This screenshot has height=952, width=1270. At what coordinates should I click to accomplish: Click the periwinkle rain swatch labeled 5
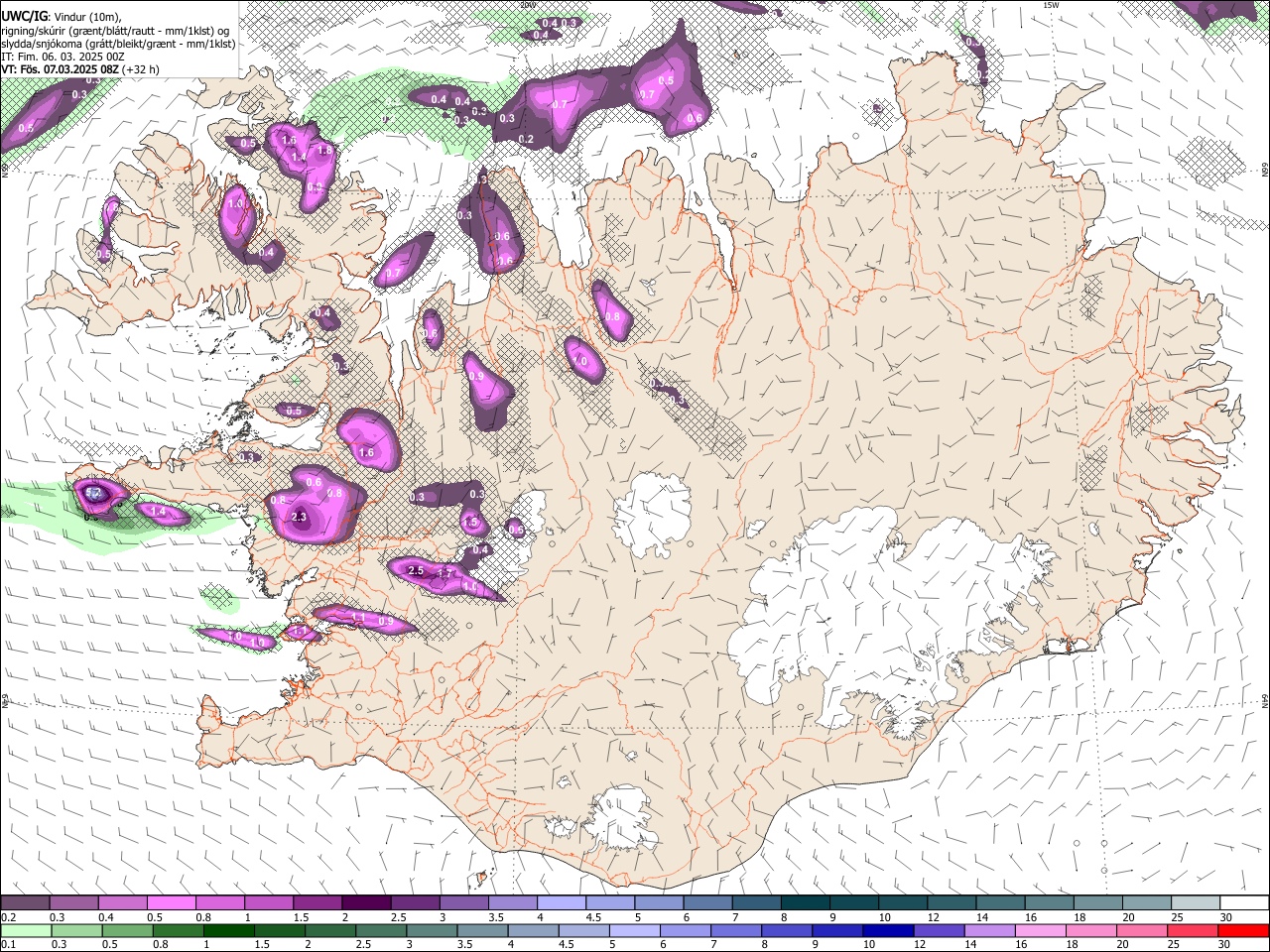(634, 930)
